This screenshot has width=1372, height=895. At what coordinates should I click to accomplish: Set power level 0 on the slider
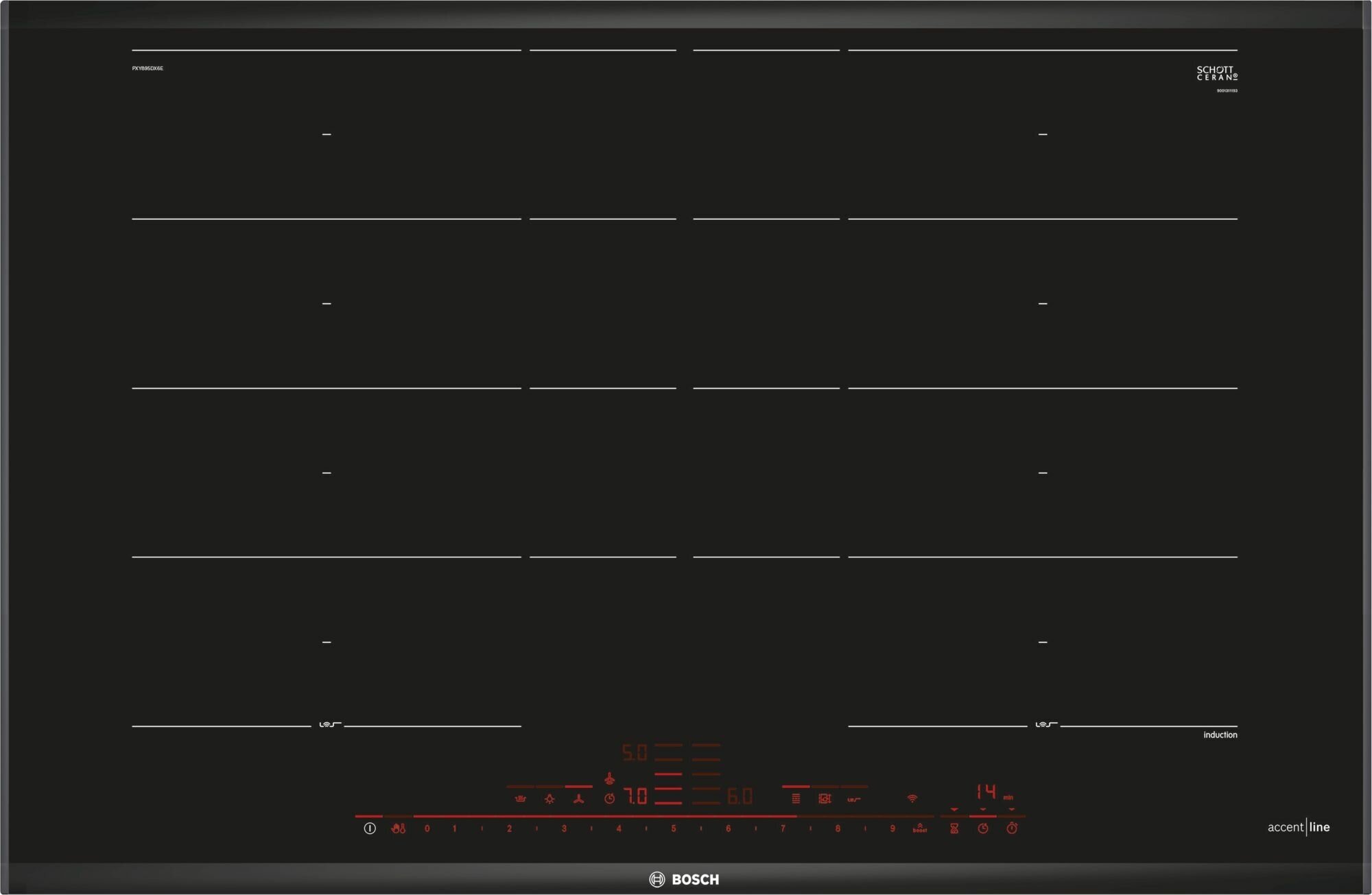click(x=427, y=828)
